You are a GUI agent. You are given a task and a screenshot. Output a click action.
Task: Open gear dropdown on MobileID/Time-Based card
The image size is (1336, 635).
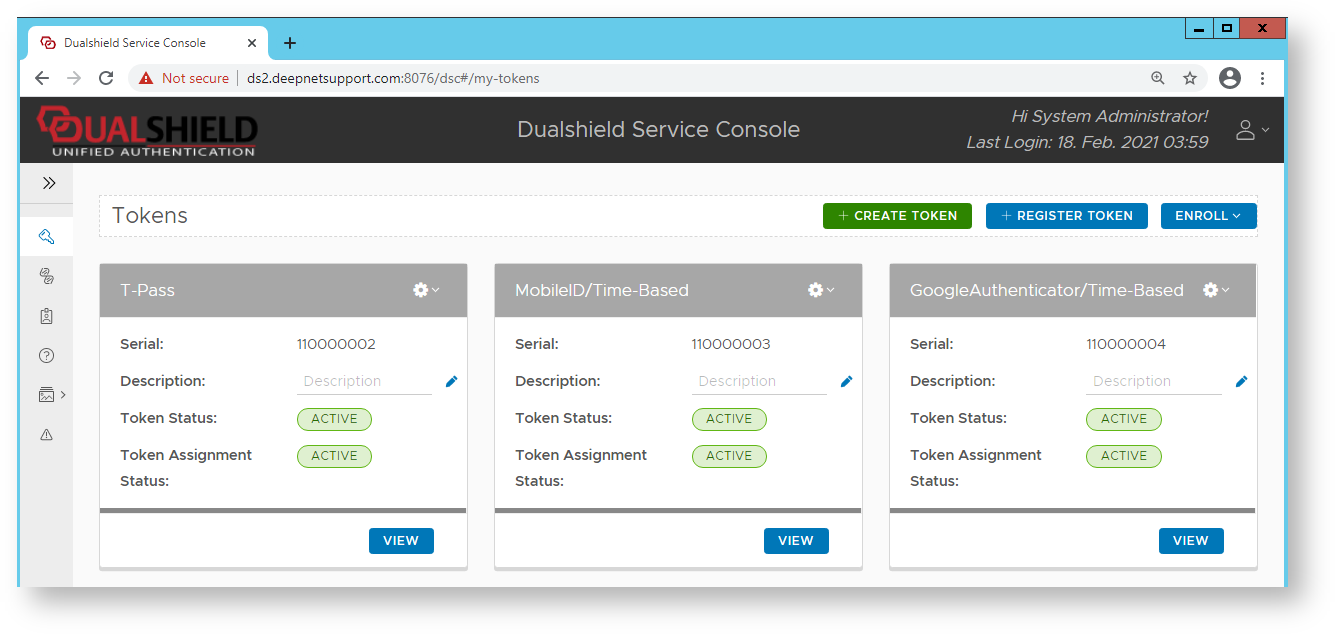[x=821, y=290]
